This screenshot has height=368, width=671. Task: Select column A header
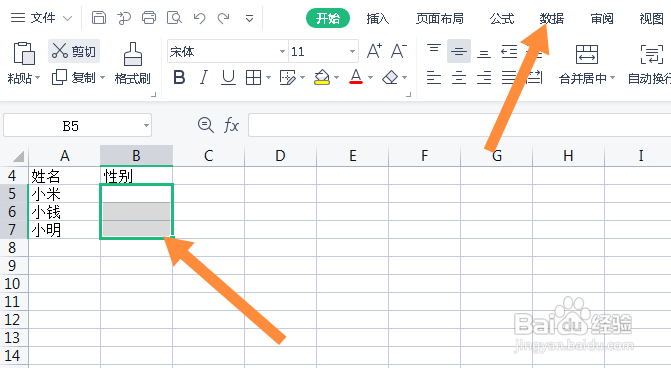pyautogui.click(x=65, y=156)
